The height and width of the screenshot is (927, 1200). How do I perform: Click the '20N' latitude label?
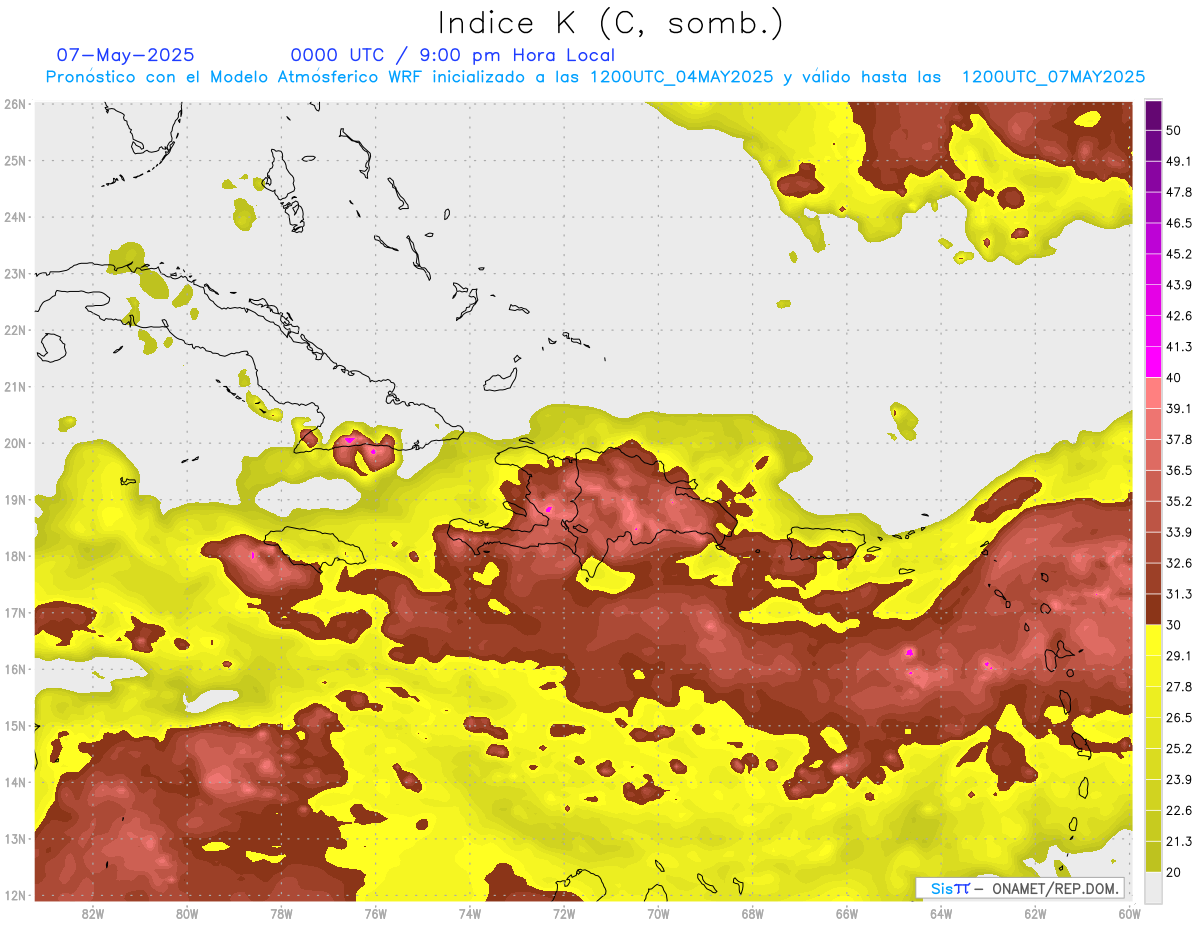[x=15, y=443]
